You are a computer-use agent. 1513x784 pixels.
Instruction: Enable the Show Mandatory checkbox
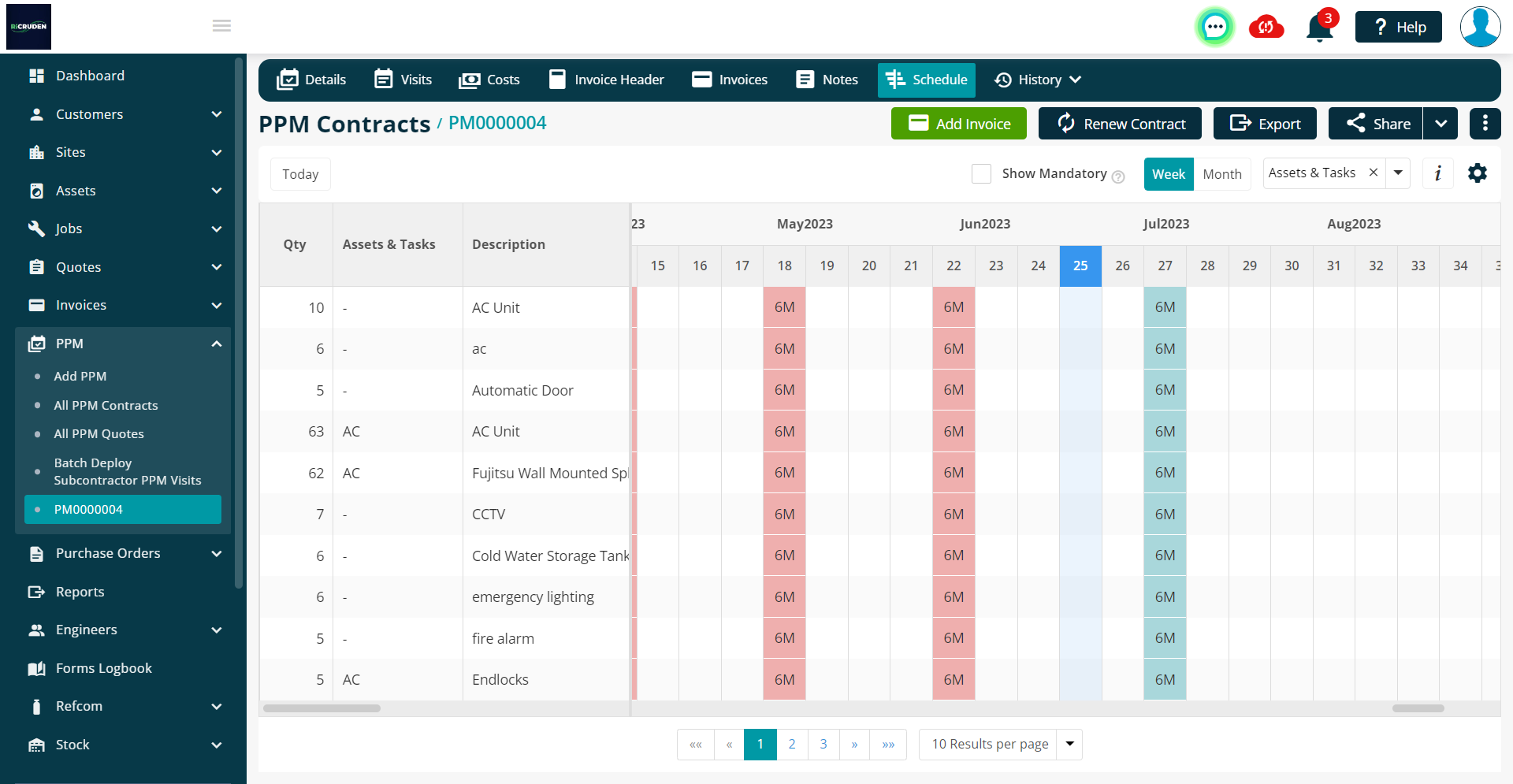pos(981,173)
